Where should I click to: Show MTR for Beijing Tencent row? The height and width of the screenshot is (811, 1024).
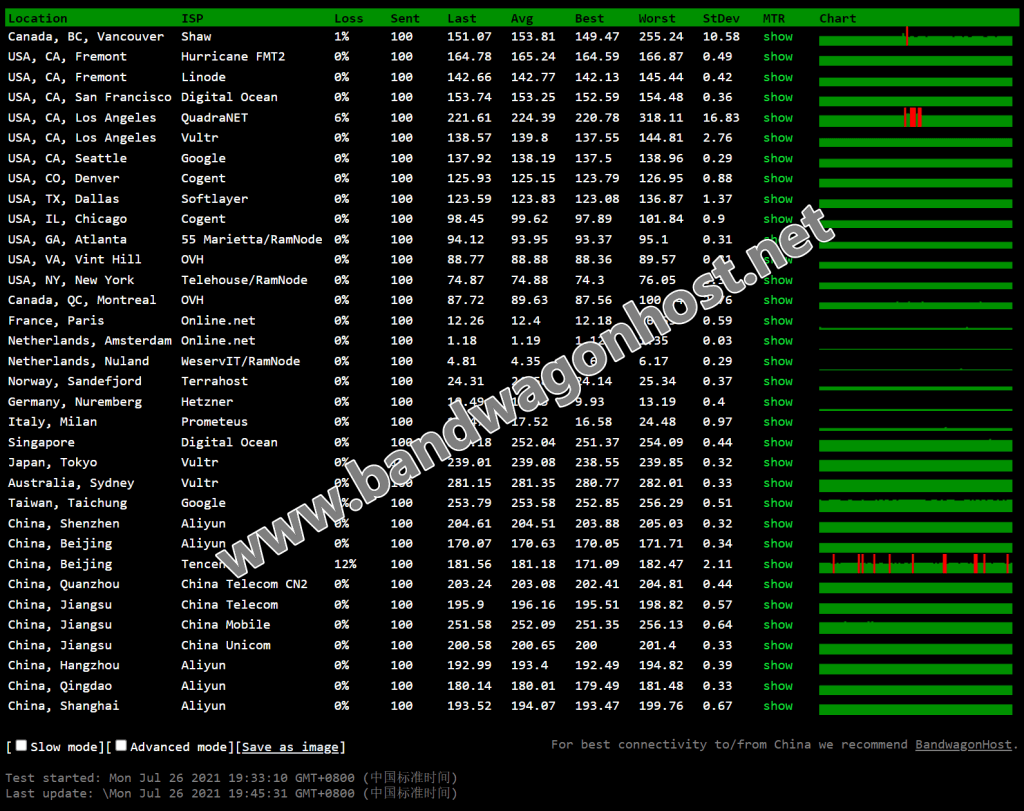click(x=778, y=564)
